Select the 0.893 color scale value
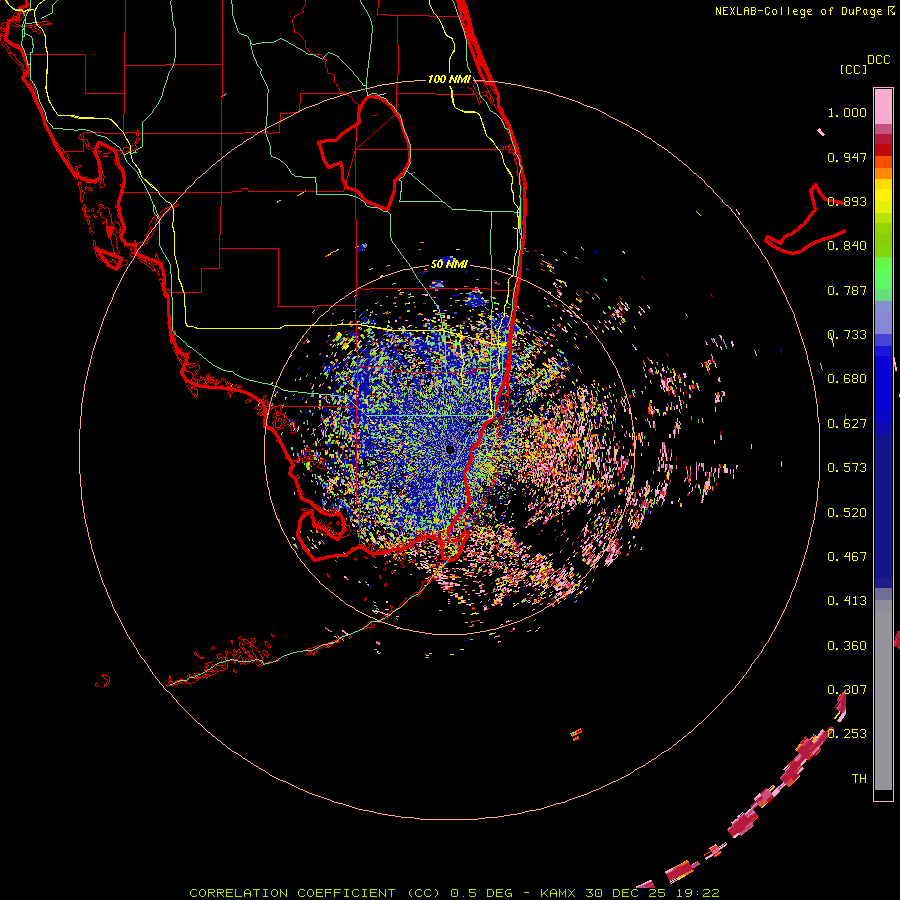Image resolution: width=900 pixels, height=900 pixels. point(847,201)
